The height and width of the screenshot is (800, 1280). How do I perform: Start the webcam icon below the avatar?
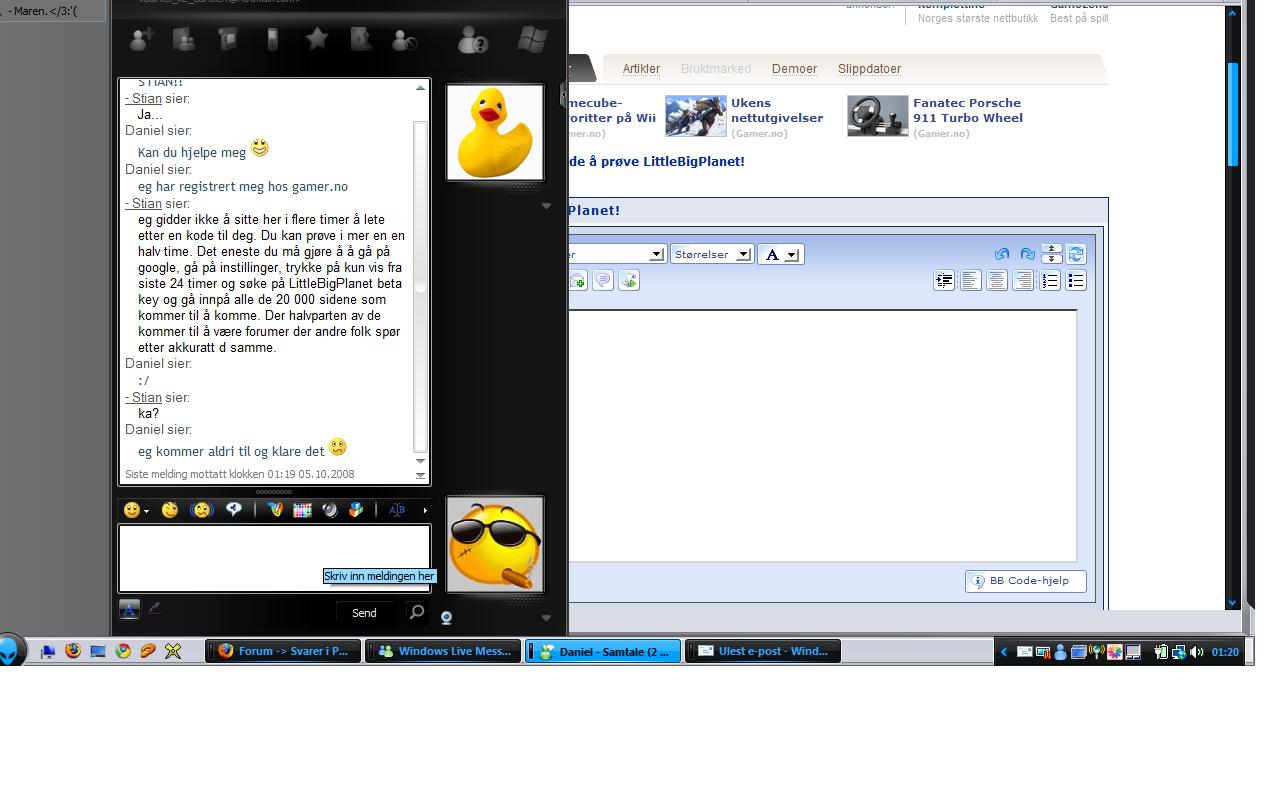[446, 618]
